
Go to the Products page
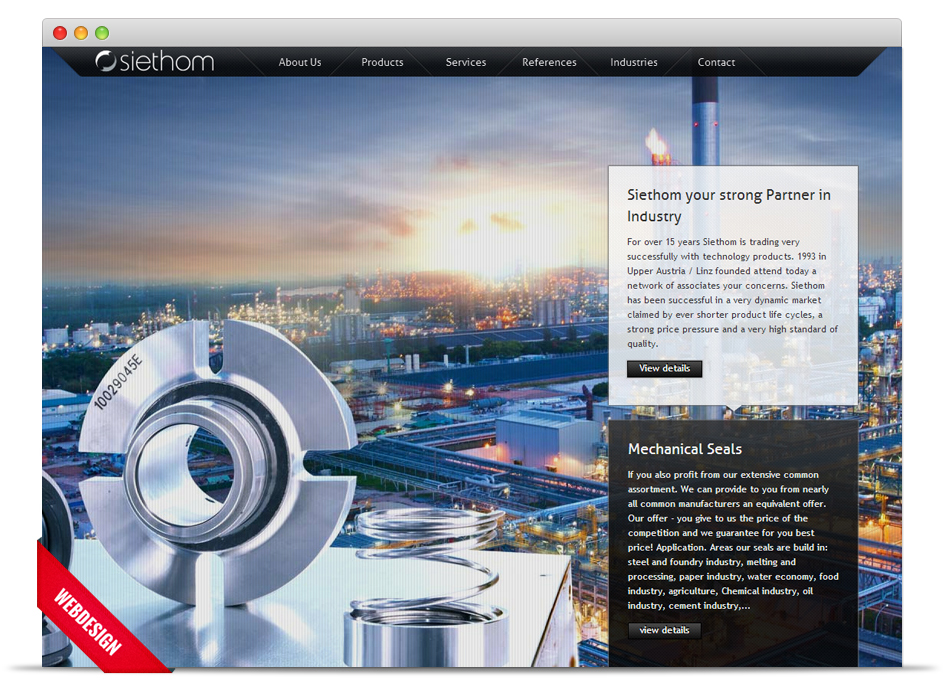coord(382,62)
